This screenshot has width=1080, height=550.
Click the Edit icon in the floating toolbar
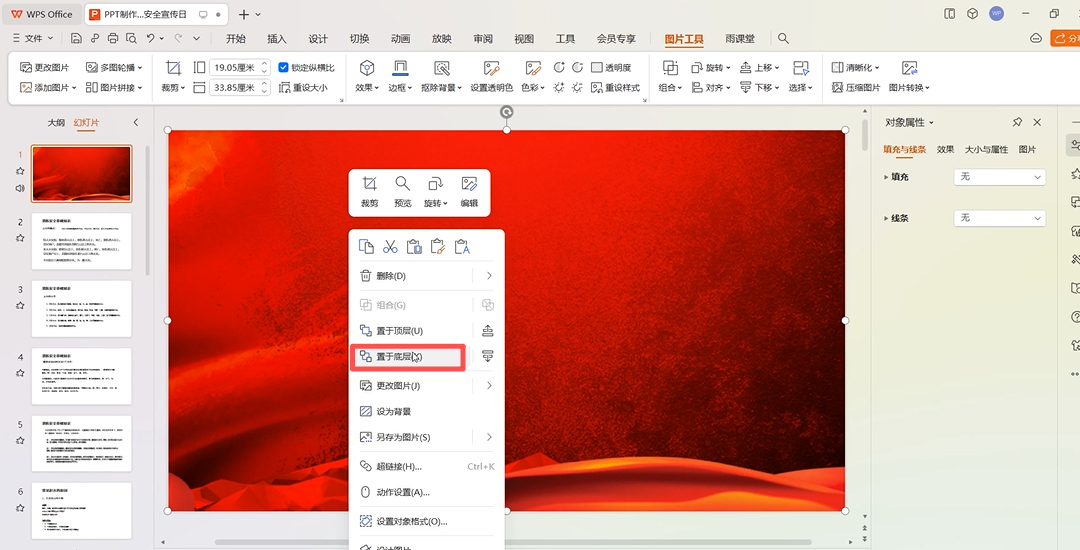click(469, 184)
